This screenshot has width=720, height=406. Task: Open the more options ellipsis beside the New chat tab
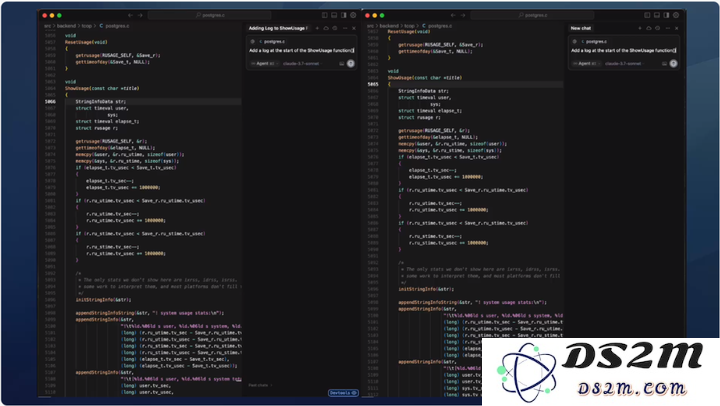pos(668,28)
